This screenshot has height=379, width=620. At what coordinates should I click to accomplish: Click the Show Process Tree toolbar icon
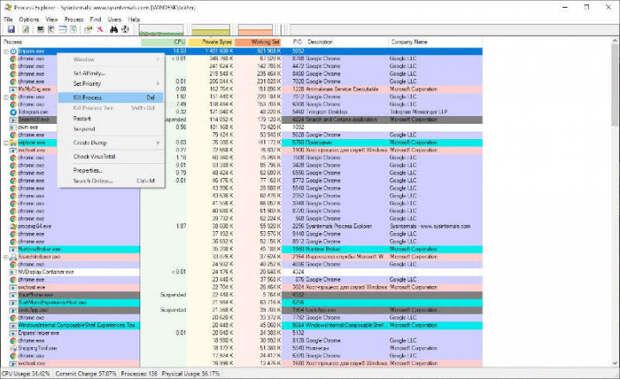pos(51,29)
